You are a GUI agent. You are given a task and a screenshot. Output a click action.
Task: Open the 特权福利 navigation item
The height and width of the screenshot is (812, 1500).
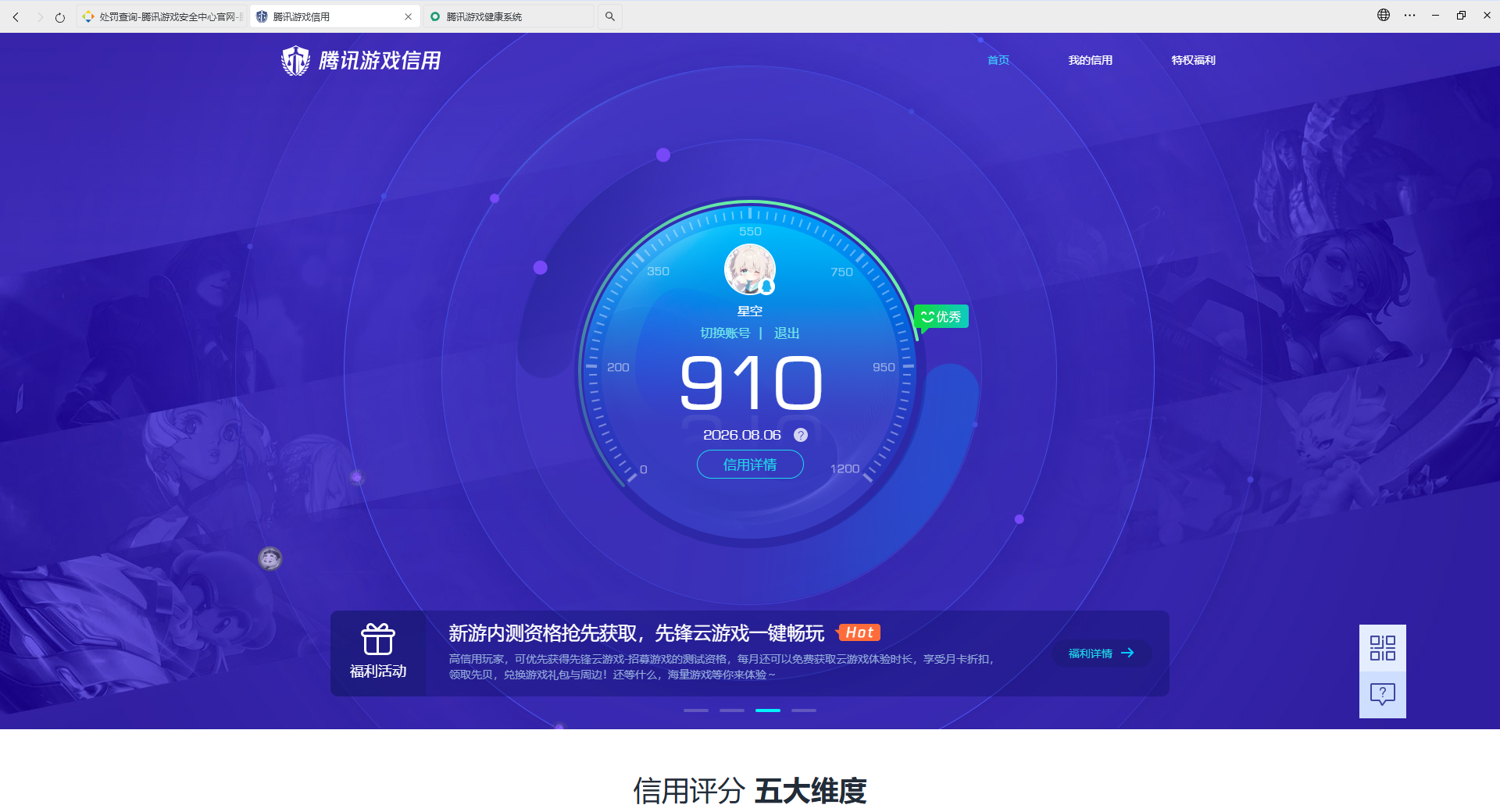pyautogui.click(x=1194, y=60)
